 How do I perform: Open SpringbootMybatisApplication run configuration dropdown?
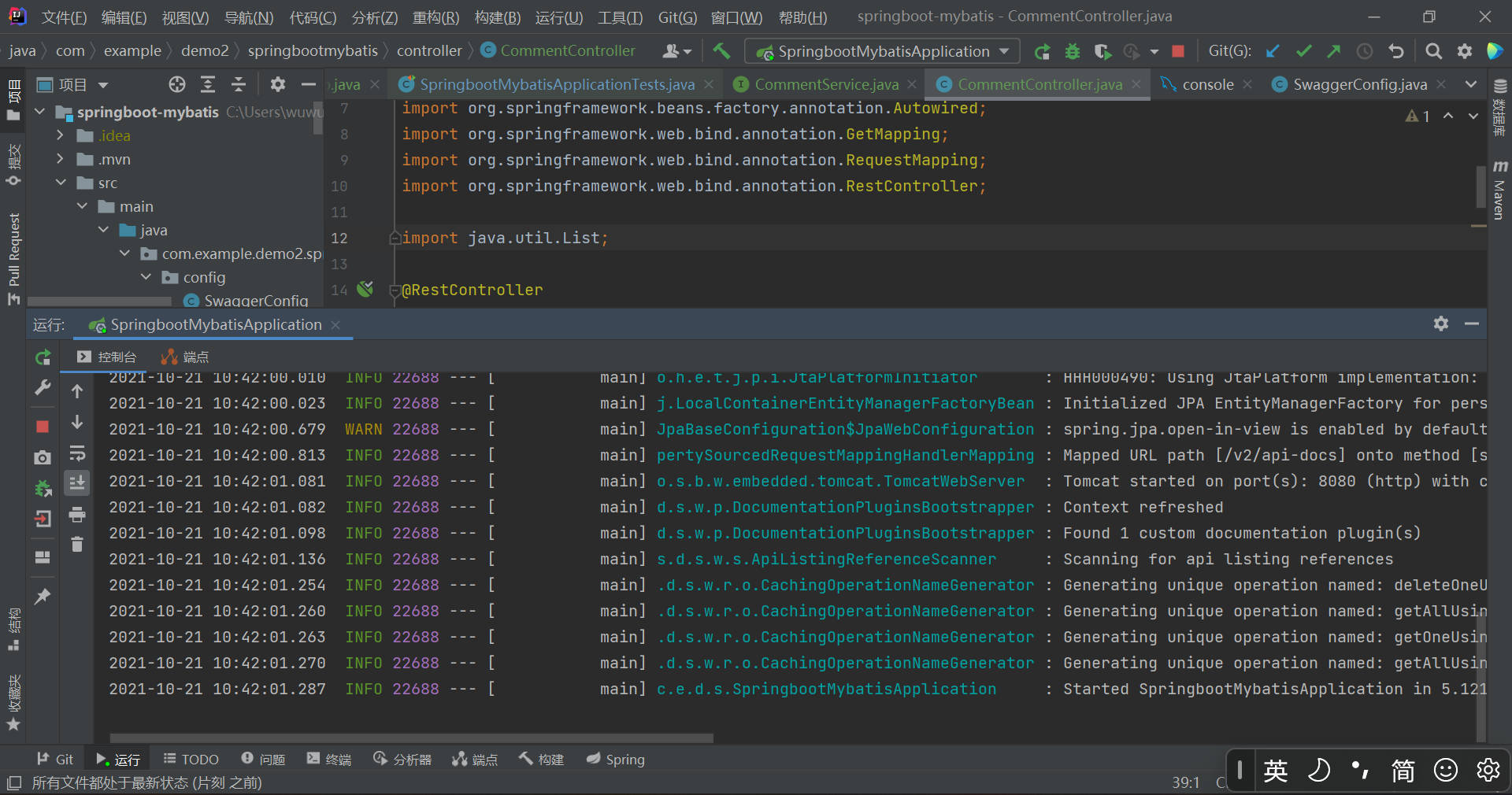pos(882,51)
